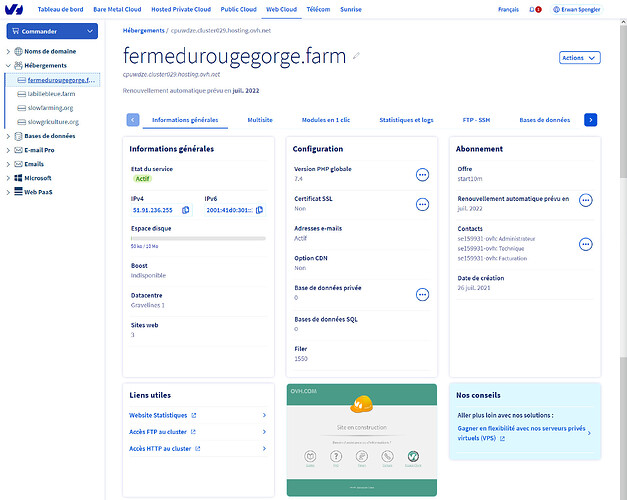Click the Web PaaS icon

[18, 192]
